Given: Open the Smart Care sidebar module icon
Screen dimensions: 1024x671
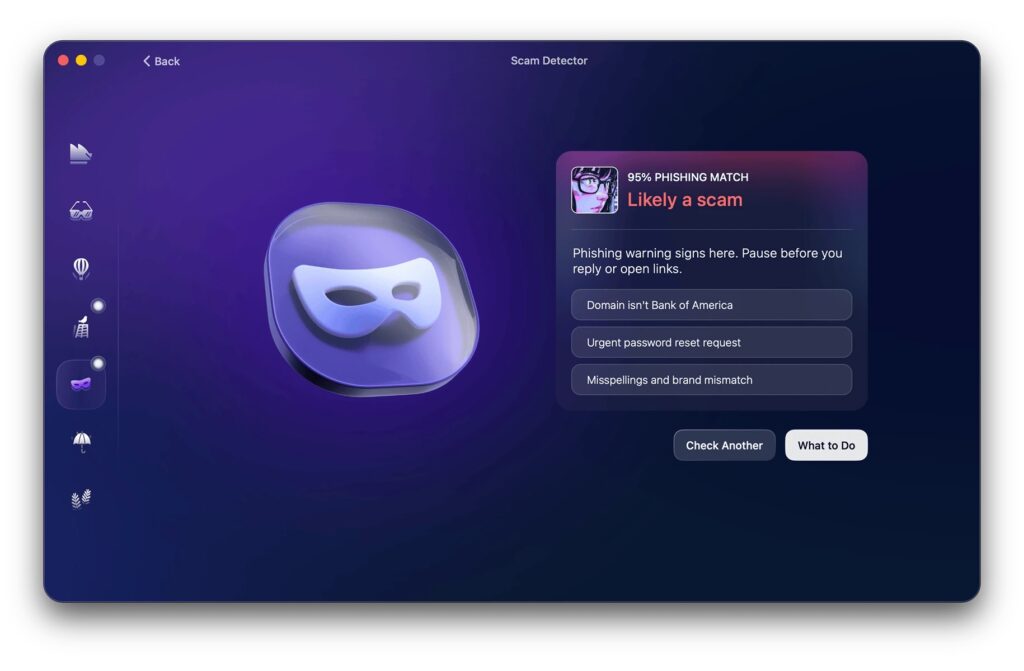Looking at the screenshot, I should click(x=80, y=153).
